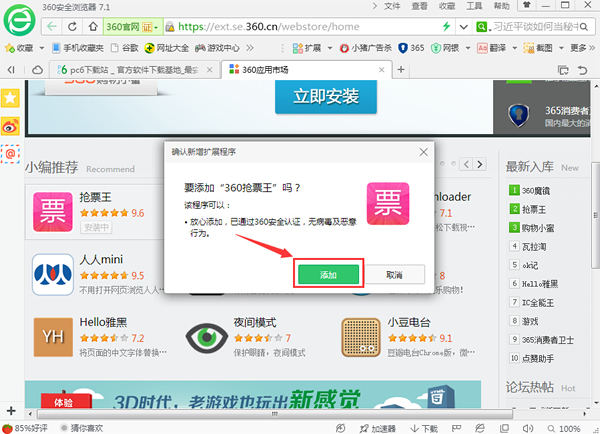Open the 查看 menu

click(420, 6)
